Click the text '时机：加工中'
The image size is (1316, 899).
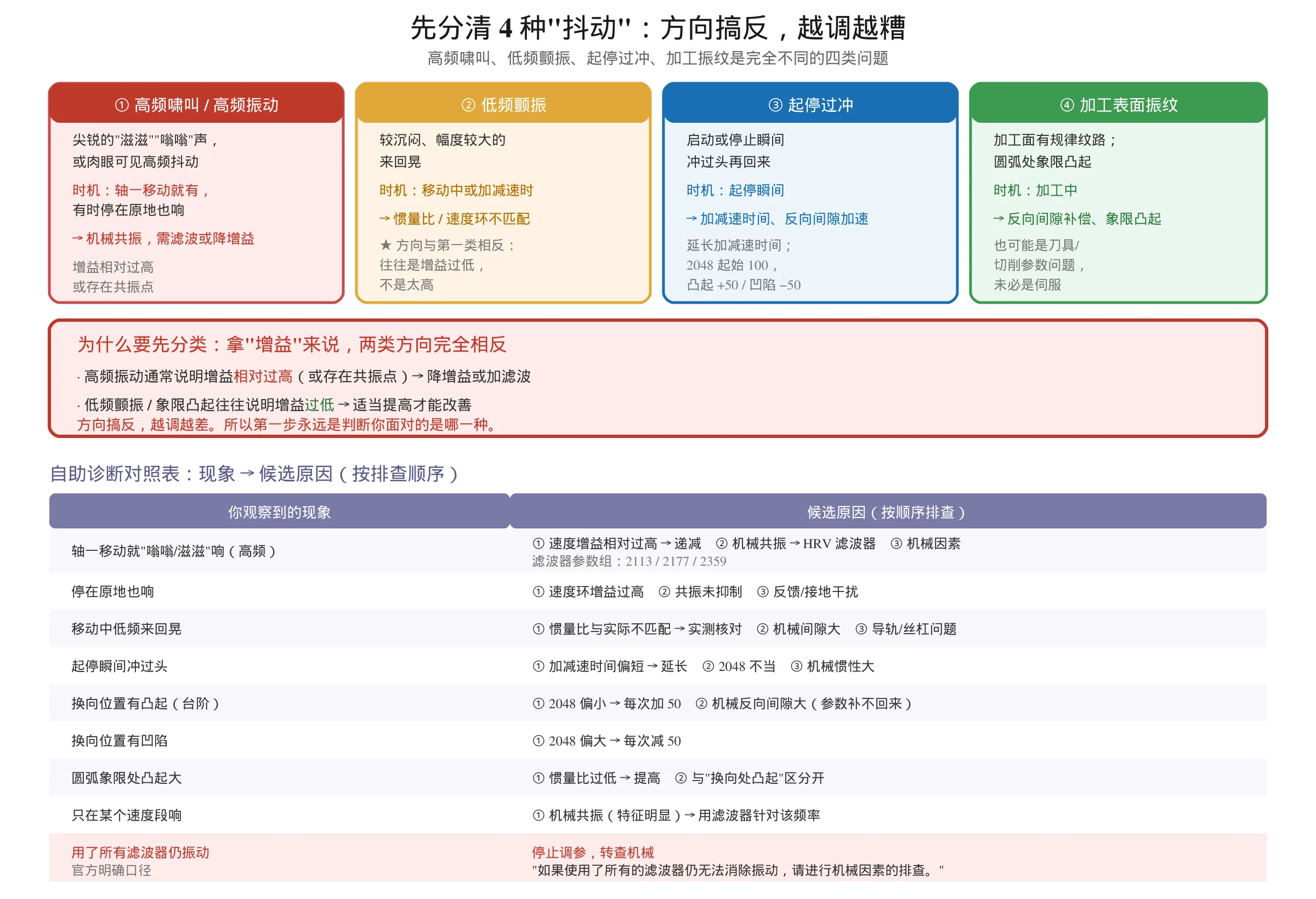(1035, 190)
